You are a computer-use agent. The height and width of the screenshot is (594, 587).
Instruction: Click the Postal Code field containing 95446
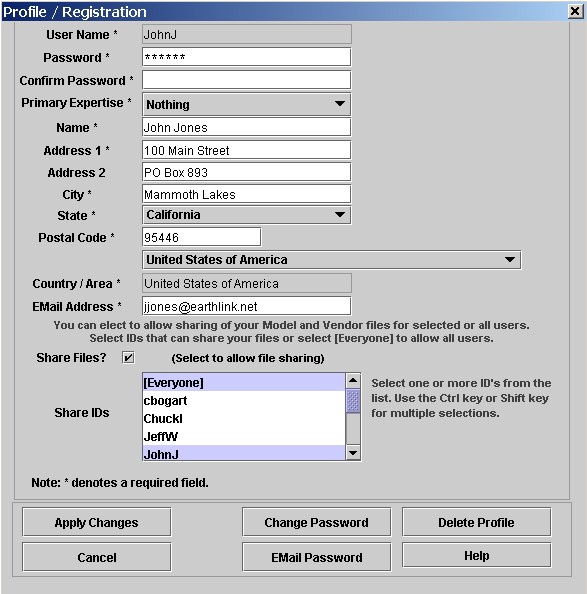(202, 237)
